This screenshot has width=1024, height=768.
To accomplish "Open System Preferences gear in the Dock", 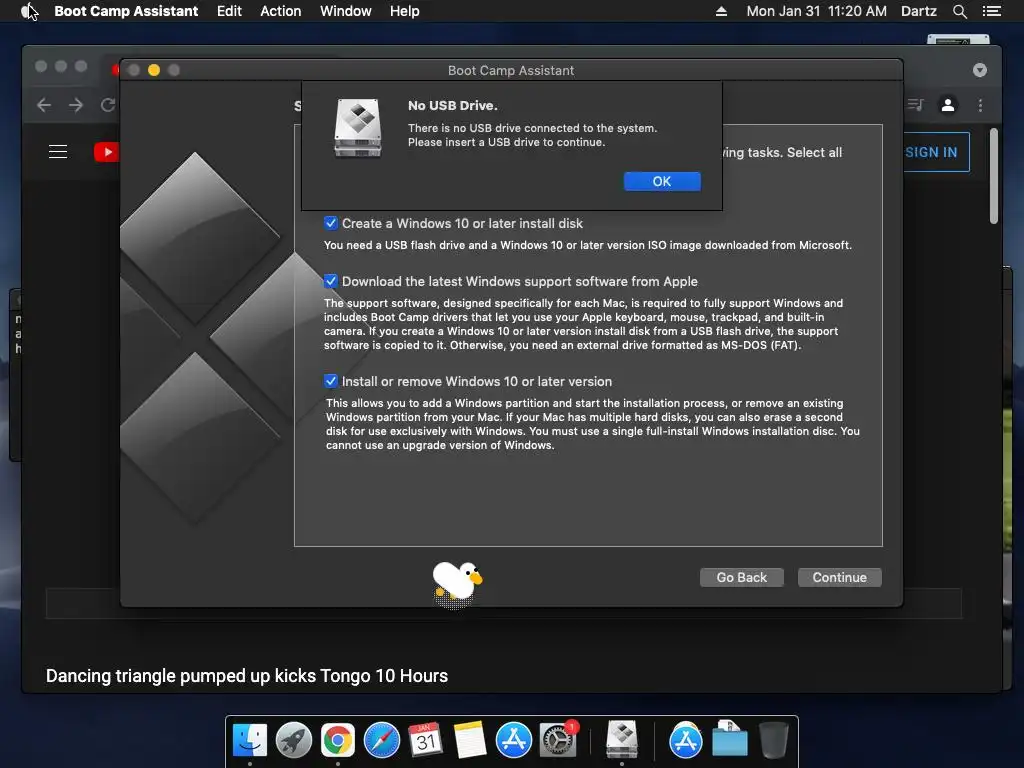I will (x=558, y=740).
